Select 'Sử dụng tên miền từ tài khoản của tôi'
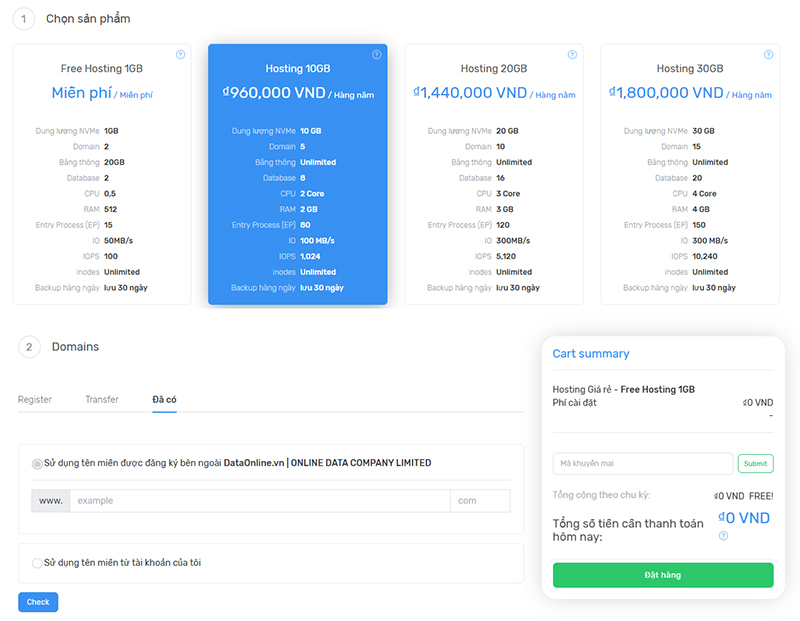This screenshot has width=800, height=621. click(37, 563)
